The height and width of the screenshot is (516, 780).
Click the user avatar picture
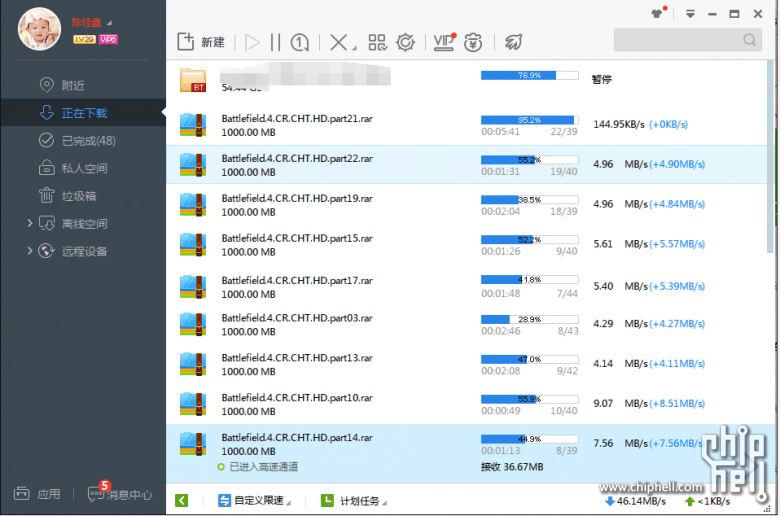pyautogui.click(x=39, y=29)
